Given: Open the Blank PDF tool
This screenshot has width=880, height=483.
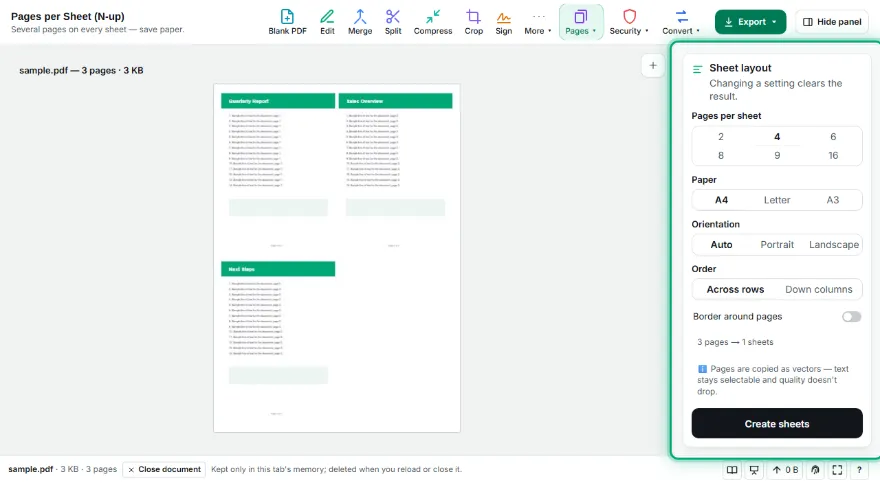Looking at the screenshot, I should coord(287,22).
